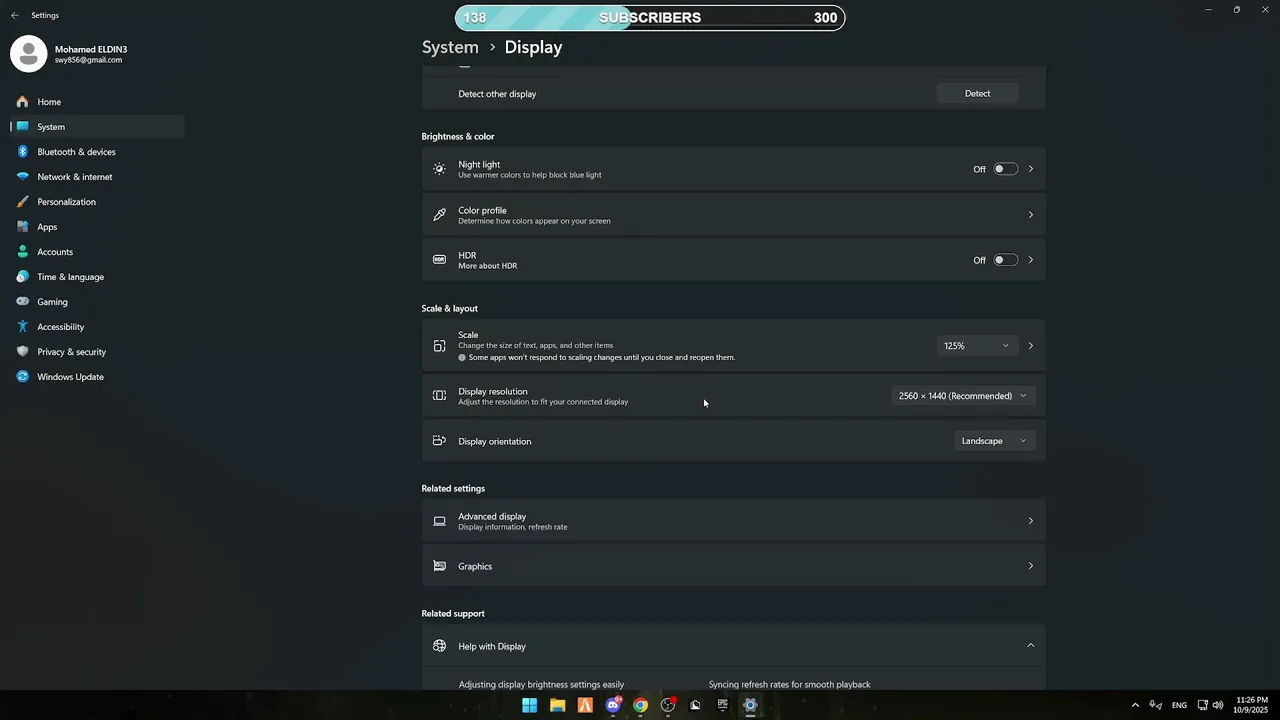Open the Scale 125% dropdown

tap(976, 346)
